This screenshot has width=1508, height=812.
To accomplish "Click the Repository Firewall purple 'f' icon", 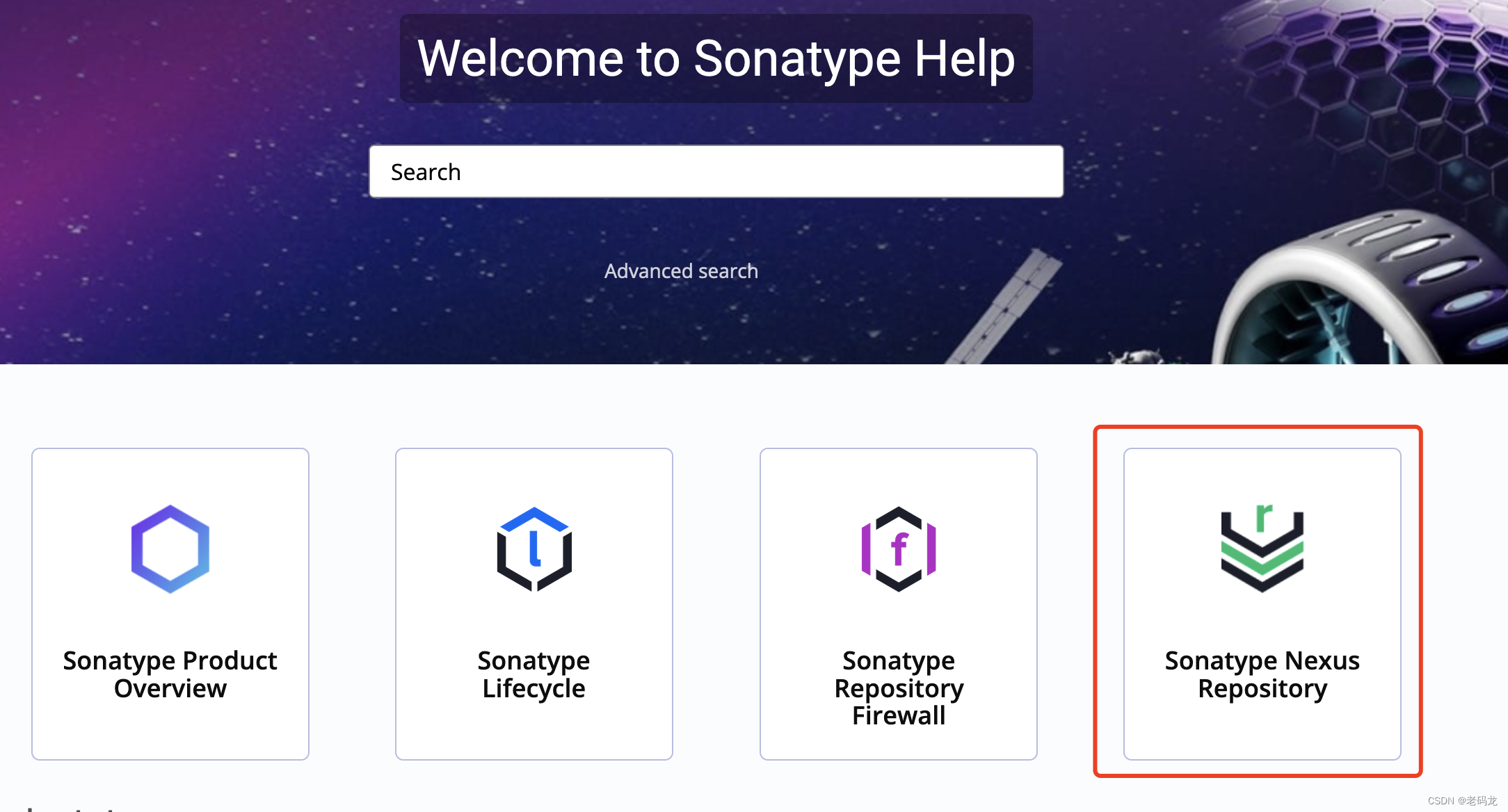I will click(899, 549).
